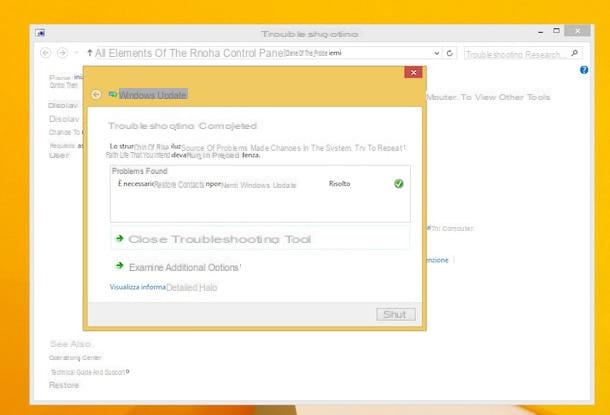Open the recent locations dropdown next to forward arrow
Image resolution: width=610 pixels, height=415 pixels.
pos(77,53)
